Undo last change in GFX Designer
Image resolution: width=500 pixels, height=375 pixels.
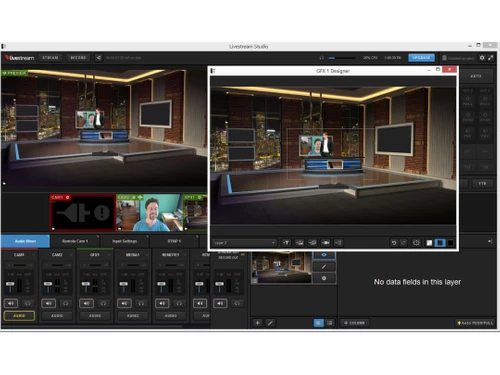394,243
